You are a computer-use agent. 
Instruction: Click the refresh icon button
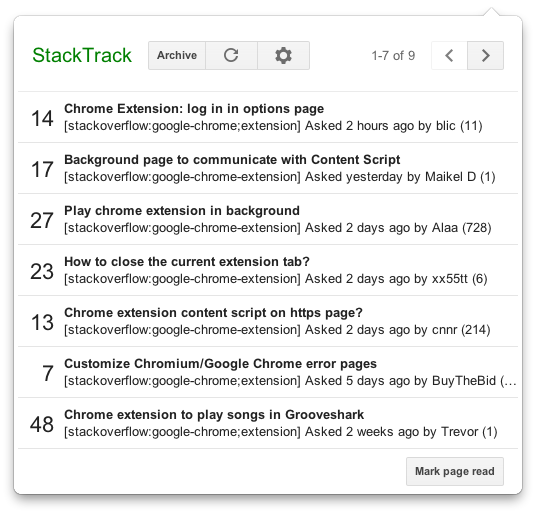(x=231, y=55)
